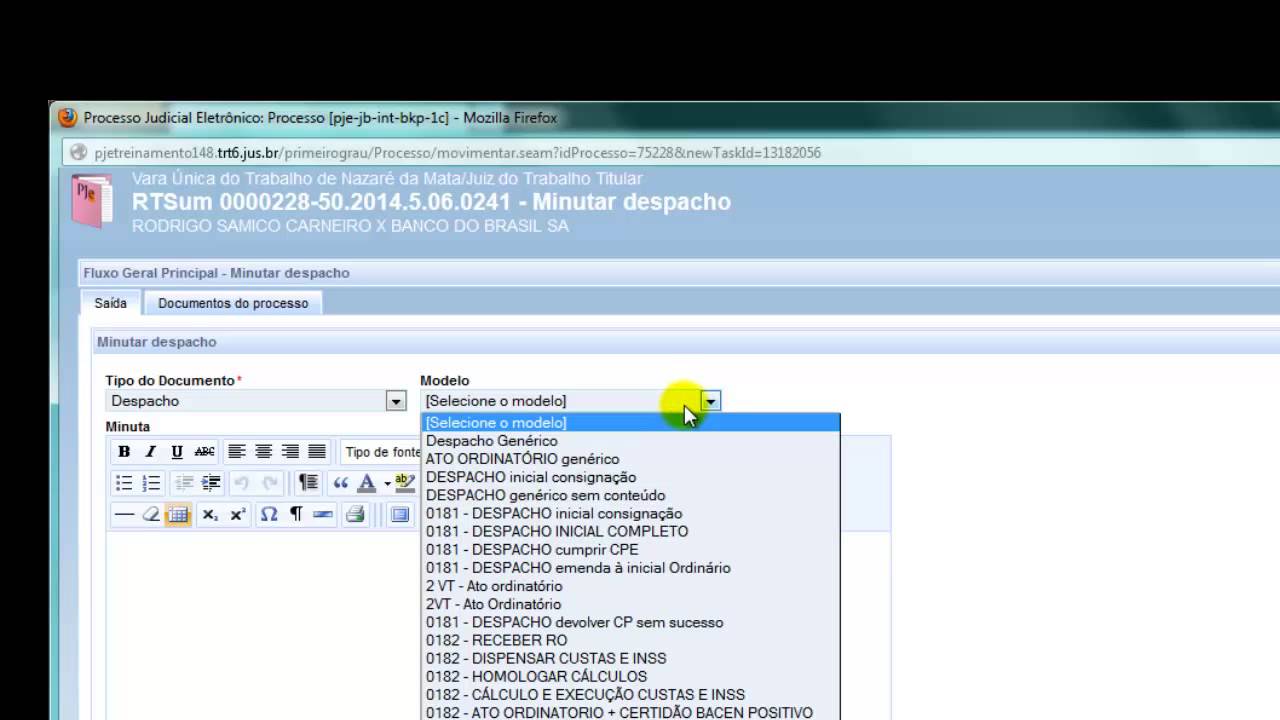1280x720 pixels.
Task: Insert a bulleted list
Action: (x=124, y=484)
